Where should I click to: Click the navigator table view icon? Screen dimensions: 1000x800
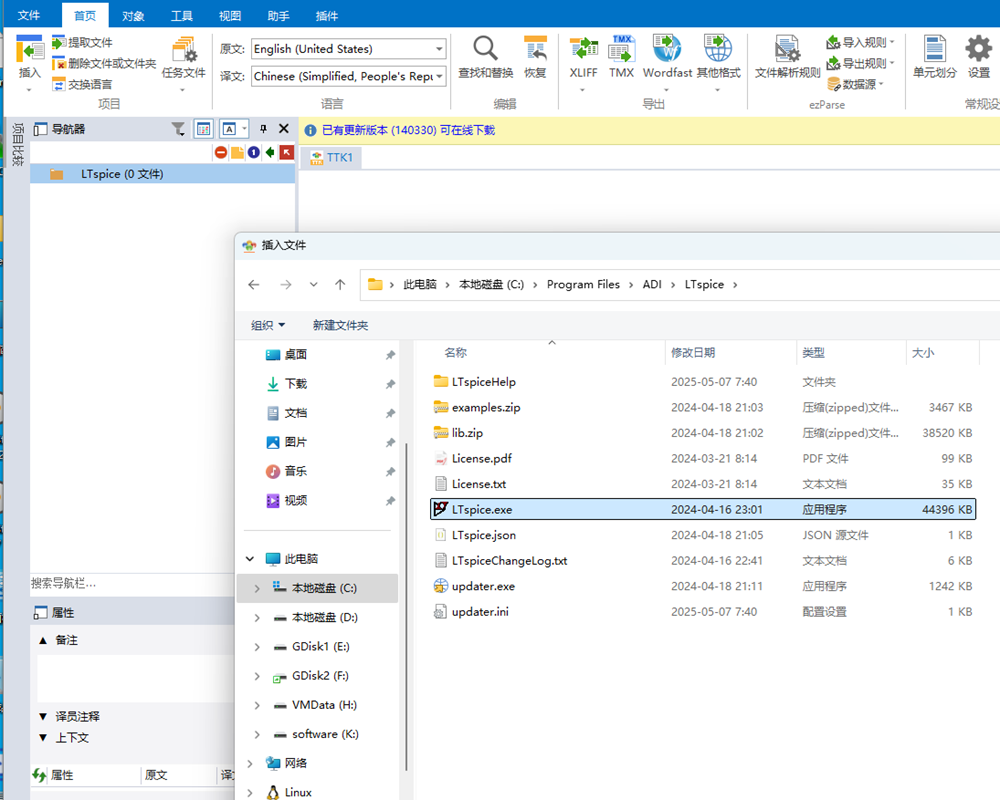(x=203, y=130)
